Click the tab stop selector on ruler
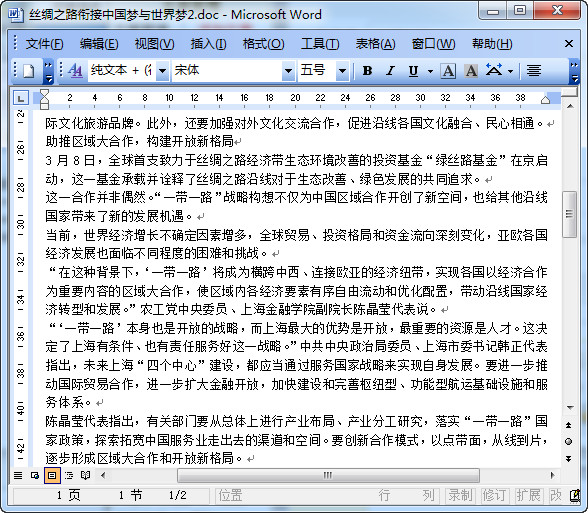The width and height of the screenshot is (588, 513). pyautogui.click(x=20, y=98)
